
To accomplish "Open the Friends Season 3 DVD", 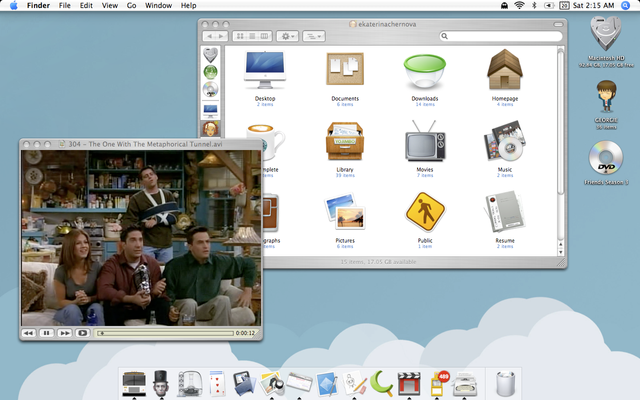I will pyautogui.click(x=606, y=158).
